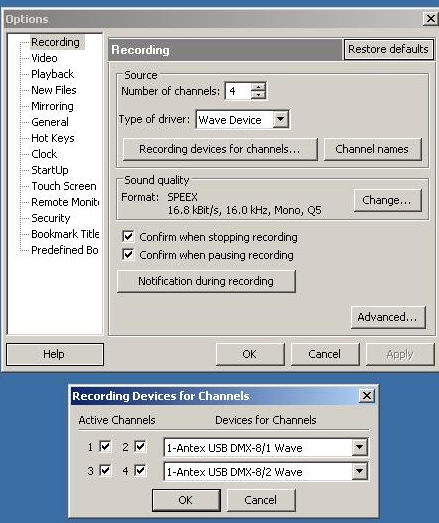The height and width of the screenshot is (523, 439).
Task: Open the Channel names dialog
Action: click(373, 149)
